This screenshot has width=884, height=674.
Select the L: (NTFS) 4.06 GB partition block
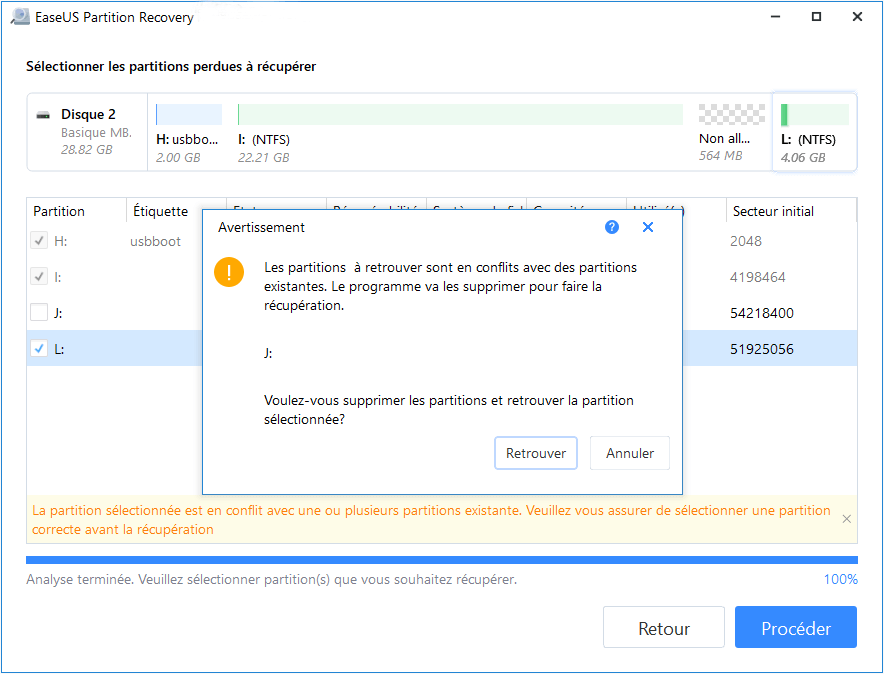[815, 133]
